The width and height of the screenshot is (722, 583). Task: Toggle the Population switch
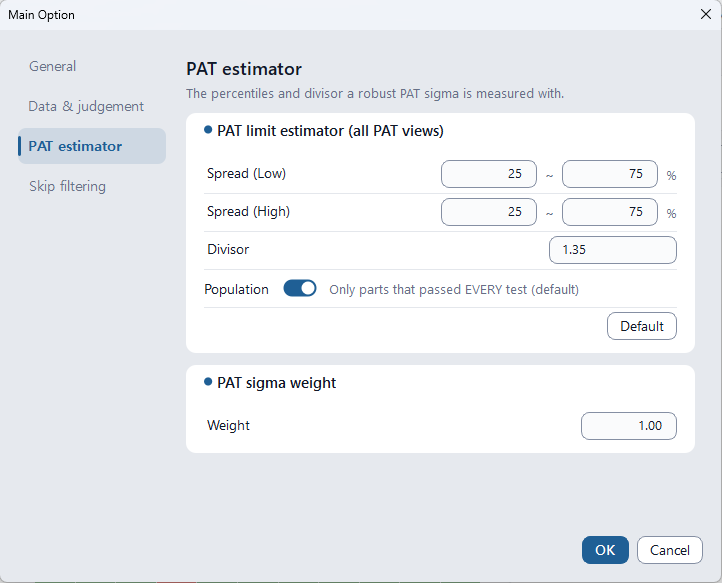300,289
